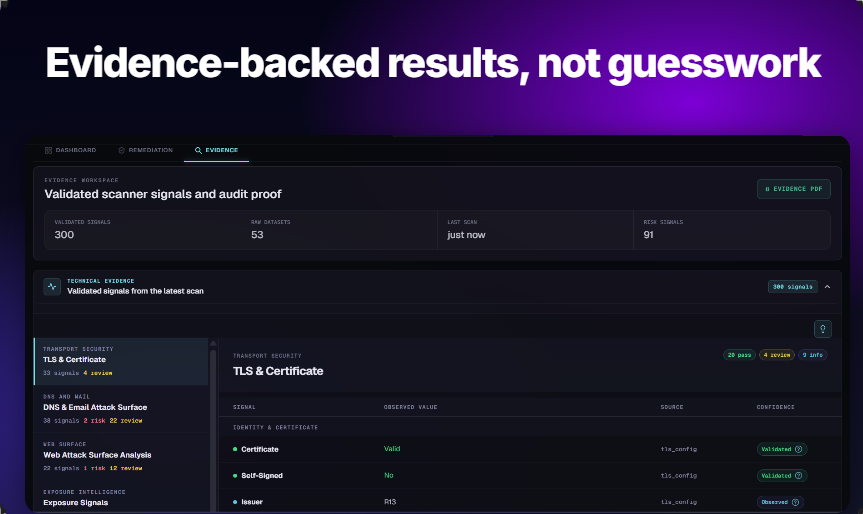Filter by the 4 review badge

click(x=777, y=355)
